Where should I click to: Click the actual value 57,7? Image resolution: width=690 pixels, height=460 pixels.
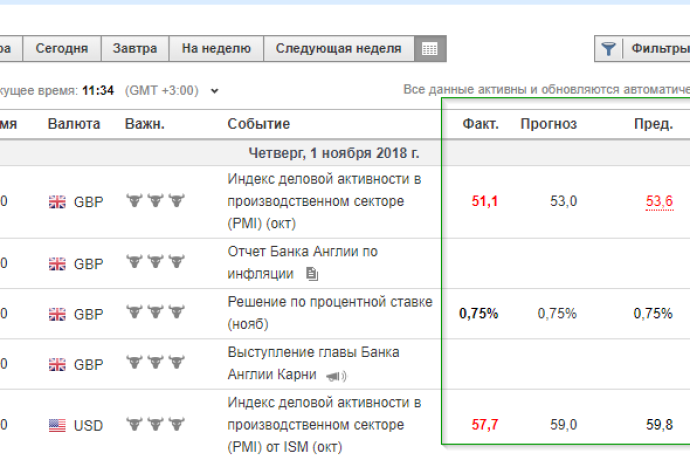pyautogui.click(x=484, y=425)
